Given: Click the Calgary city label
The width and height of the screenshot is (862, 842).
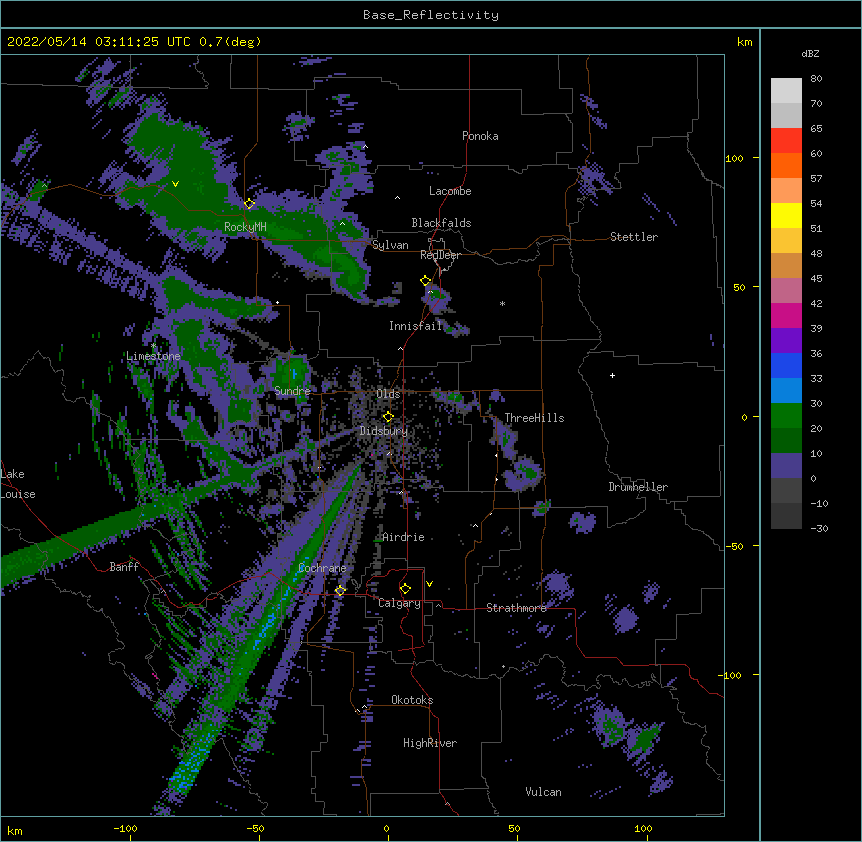Looking at the screenshot, I should click(399, 603).
